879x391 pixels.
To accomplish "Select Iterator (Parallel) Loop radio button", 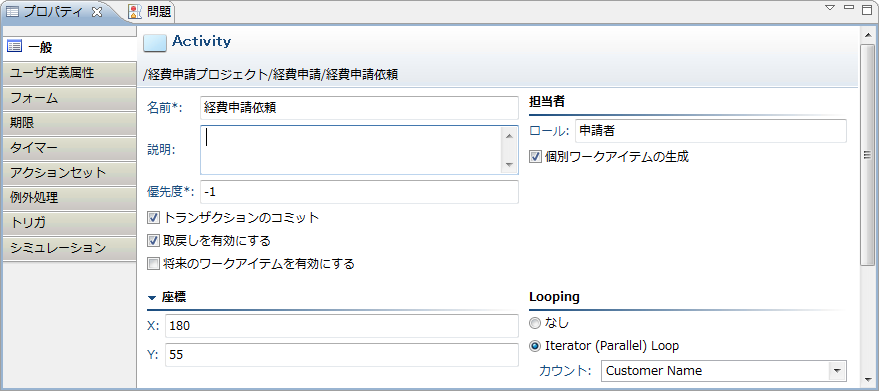I will 535,346.
